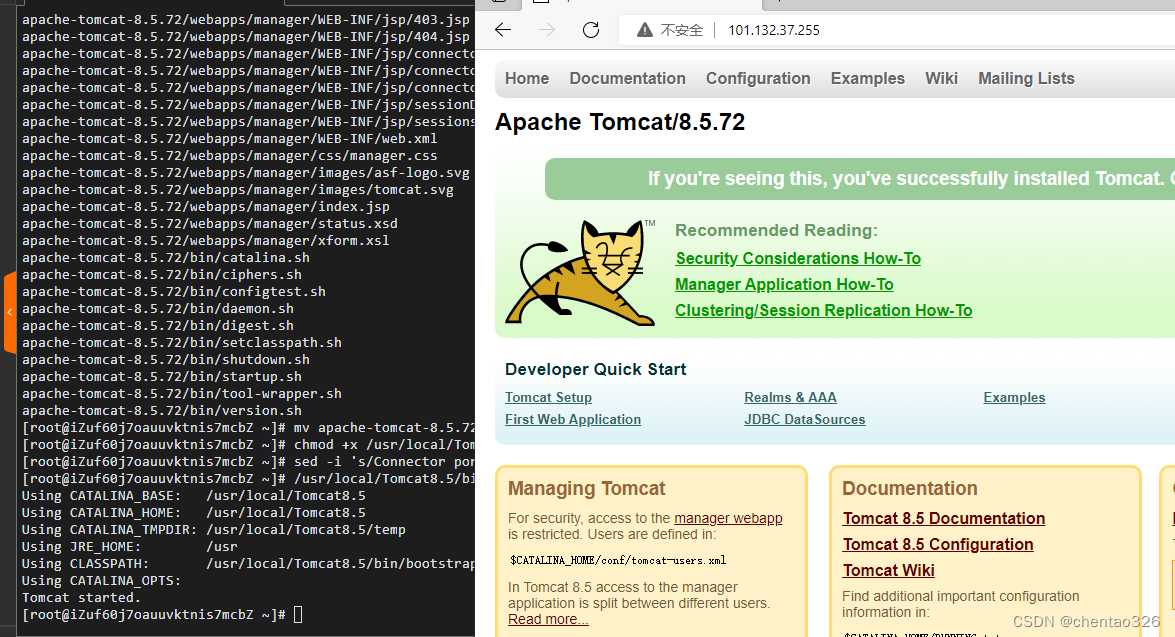Click terminal line with bin/version.sh
The width and height of the screenshot is (1175, 637).
click(x=162, y=411)
